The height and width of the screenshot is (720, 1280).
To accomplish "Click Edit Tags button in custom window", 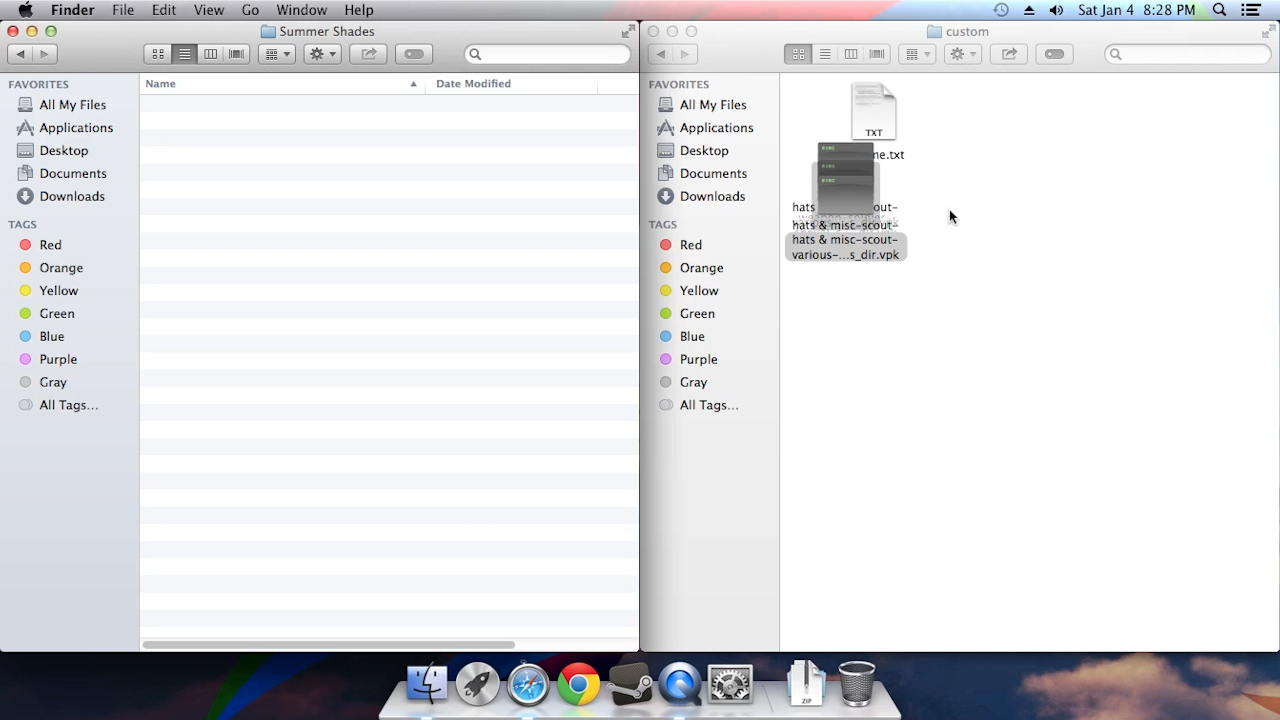I will coord(1054,54).
